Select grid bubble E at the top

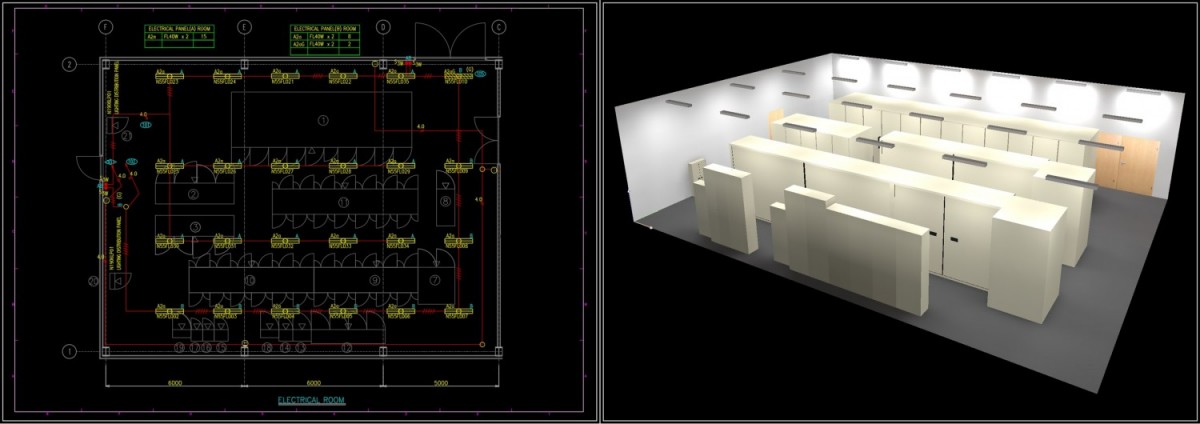(x=244, y=28)
